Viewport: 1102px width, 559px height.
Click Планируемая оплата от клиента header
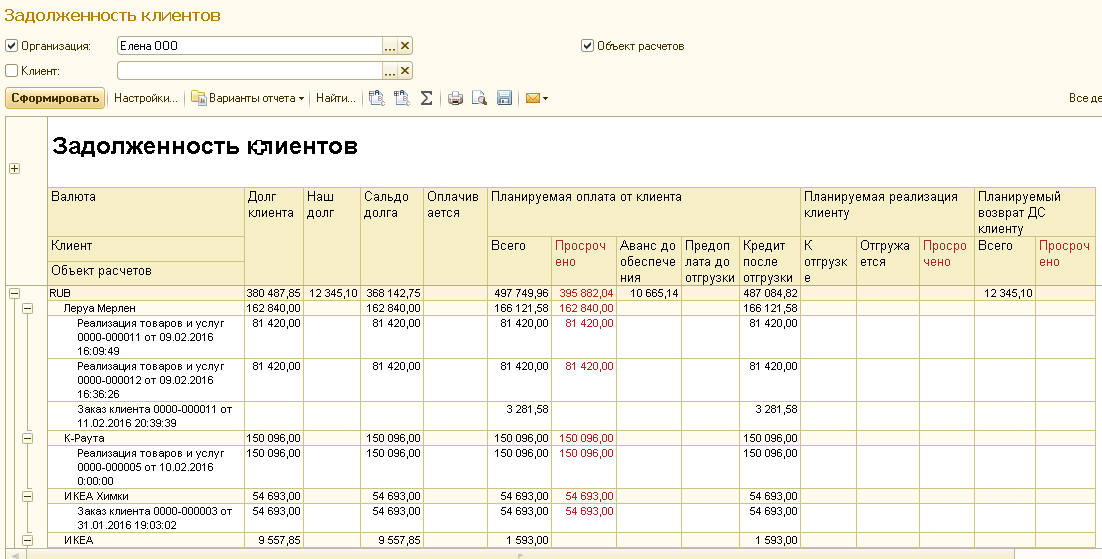644,212
